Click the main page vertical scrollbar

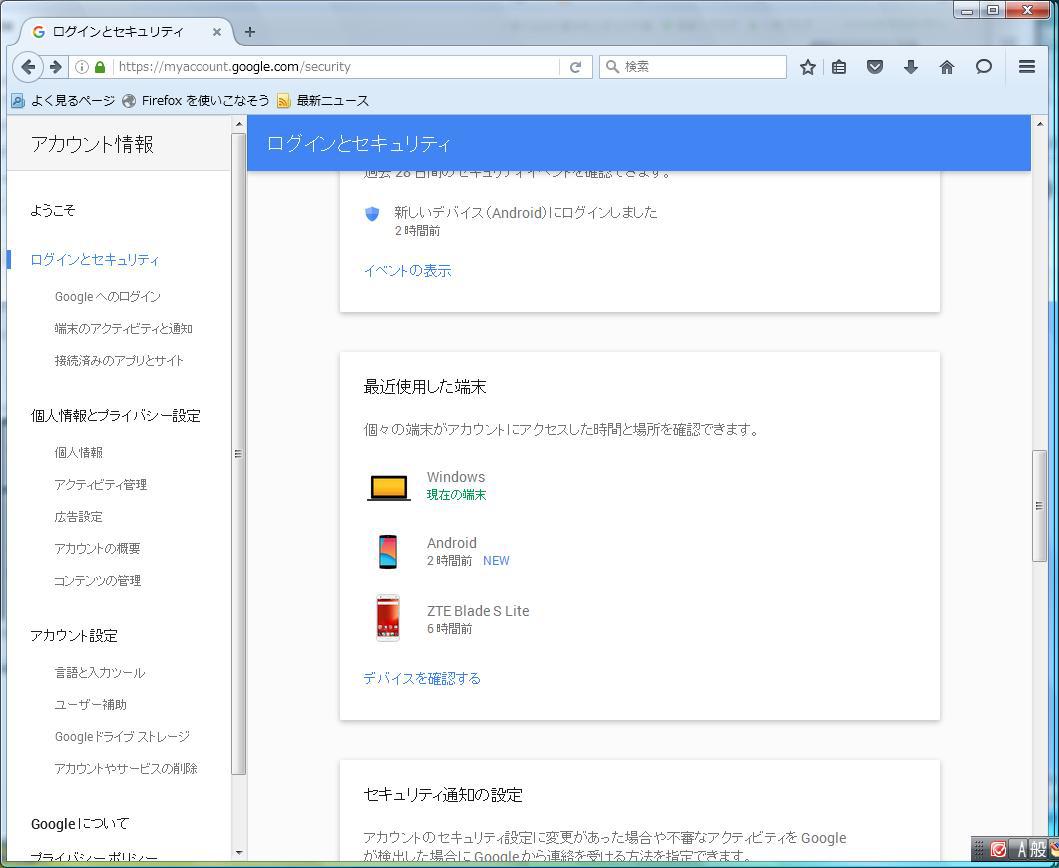pos(1039,505)
